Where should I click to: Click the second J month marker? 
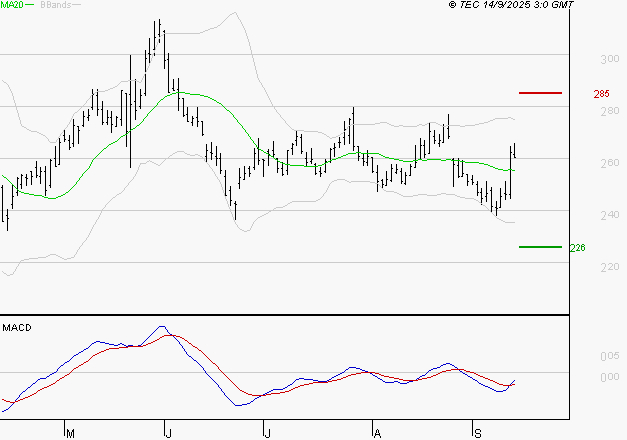point(268,433)
